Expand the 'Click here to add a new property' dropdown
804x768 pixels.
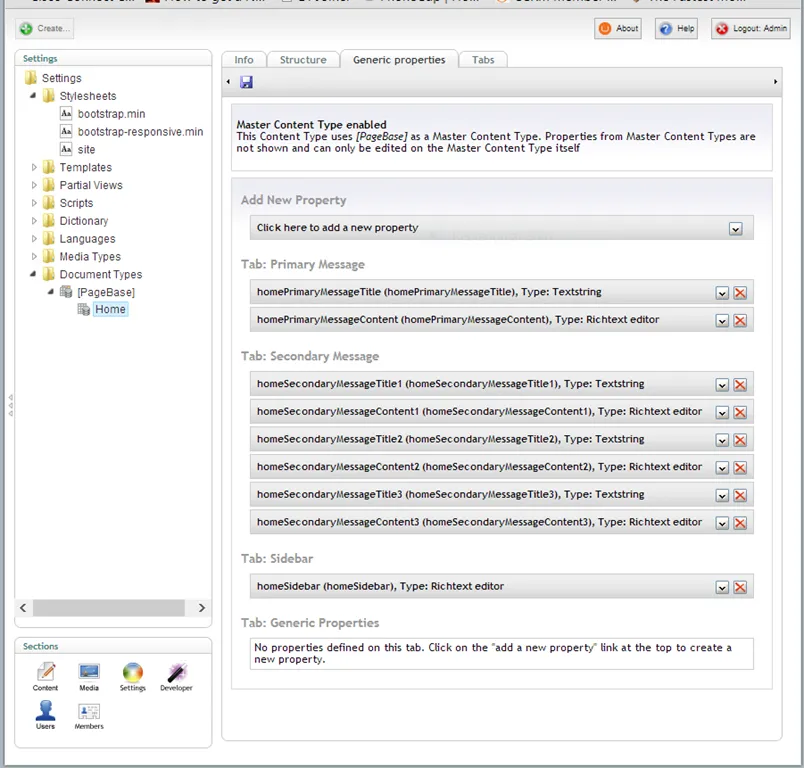click(x=735, y=228)
